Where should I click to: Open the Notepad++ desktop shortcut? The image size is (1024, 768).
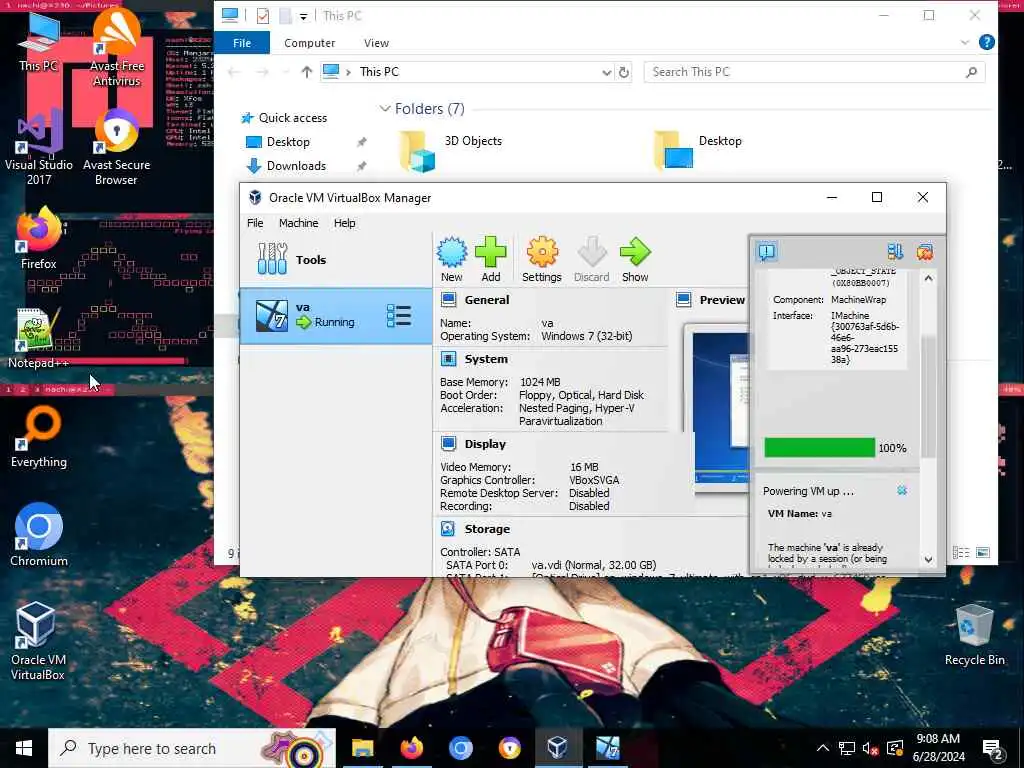pyautogui.click(x=38, y=338)
